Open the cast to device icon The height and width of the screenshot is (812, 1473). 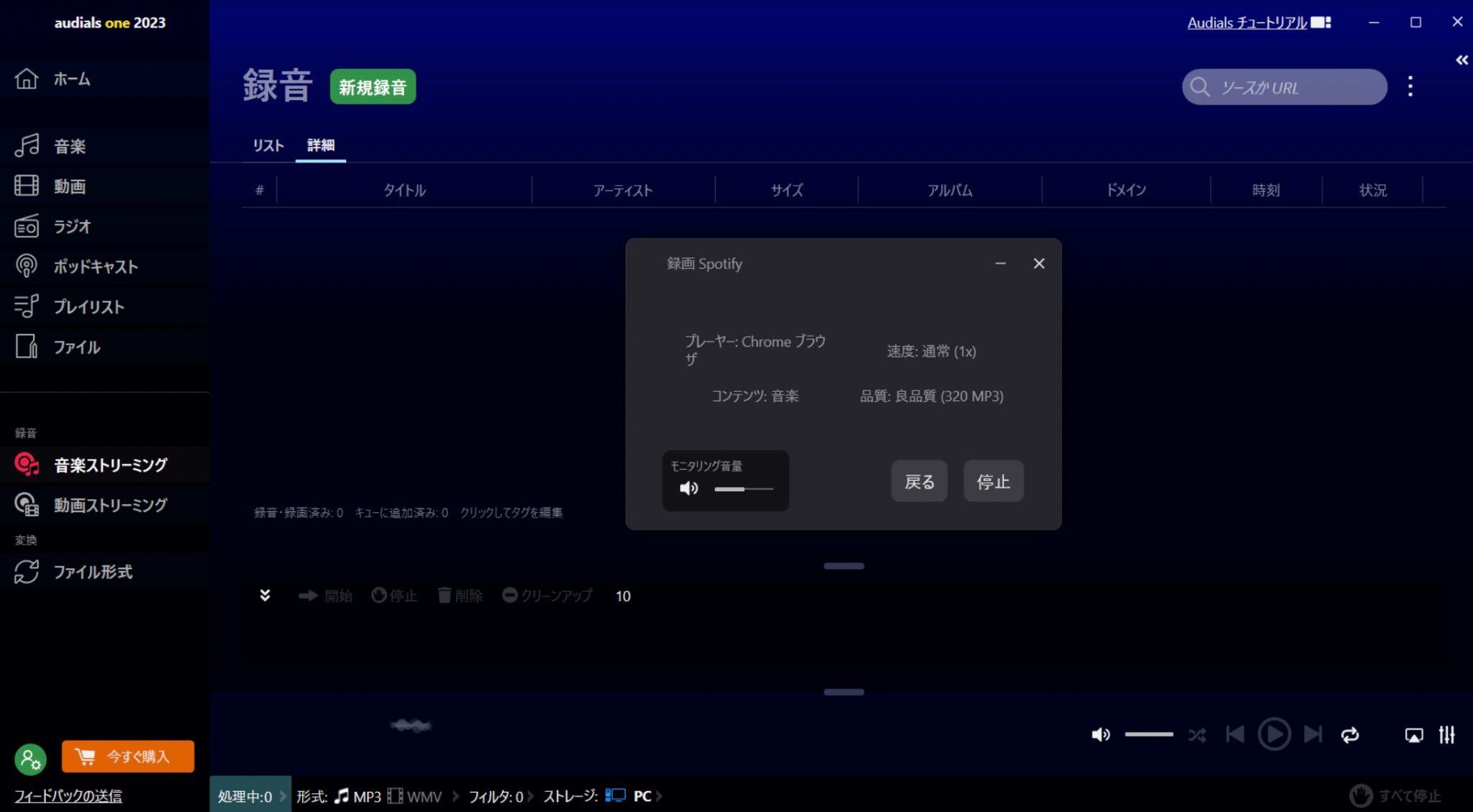[1413, 735]
